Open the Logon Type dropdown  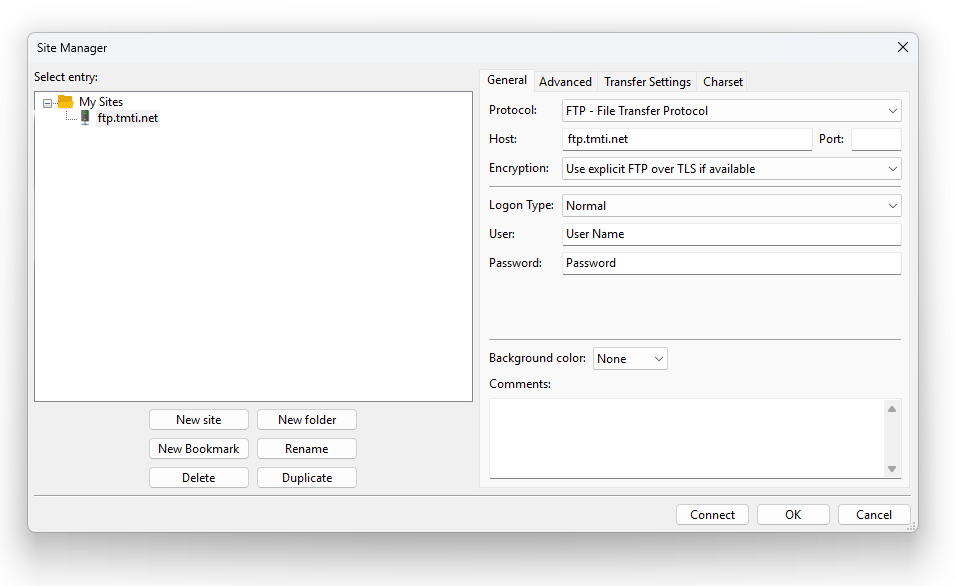tap(731, 206)
